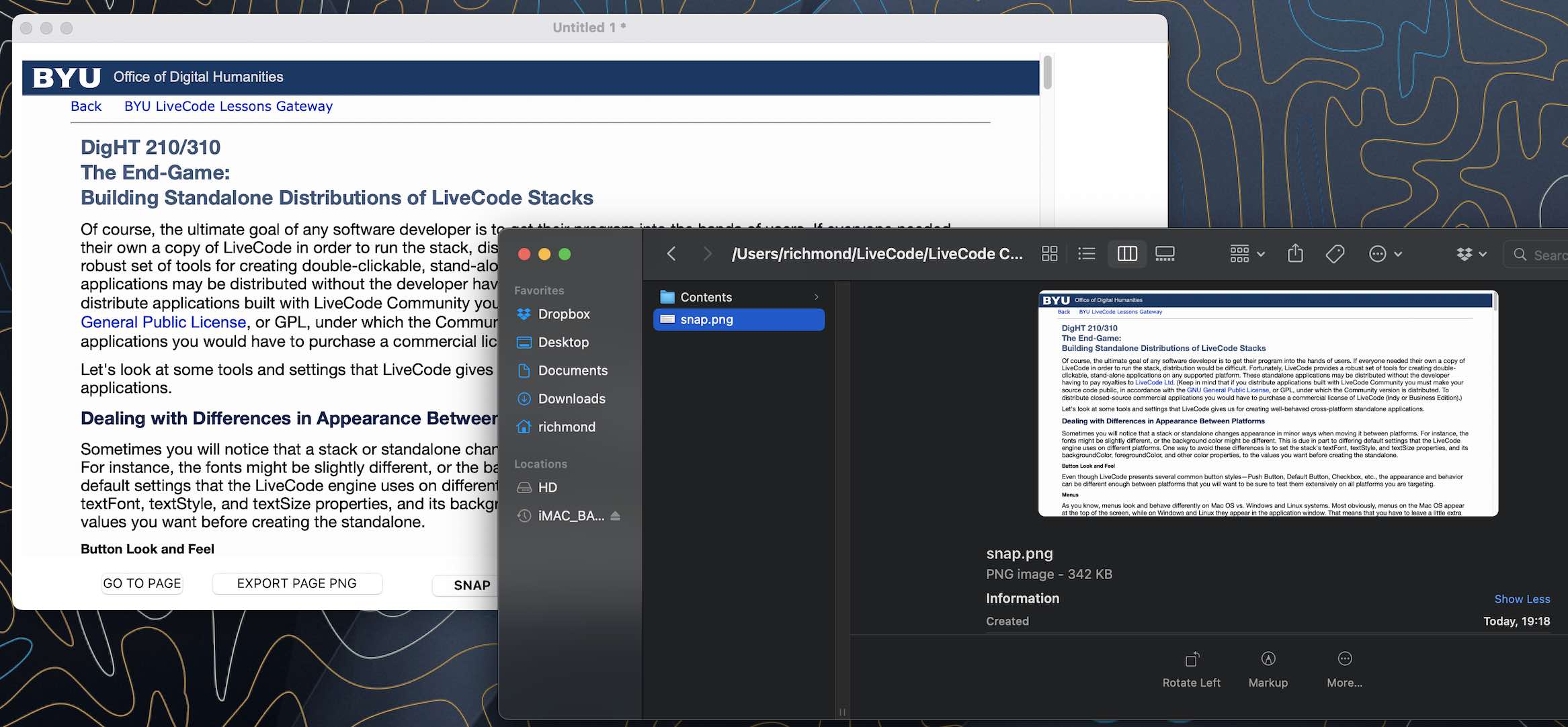
Task: Open the Dropbox toolbar dropdown
Action: point(1471,254)
